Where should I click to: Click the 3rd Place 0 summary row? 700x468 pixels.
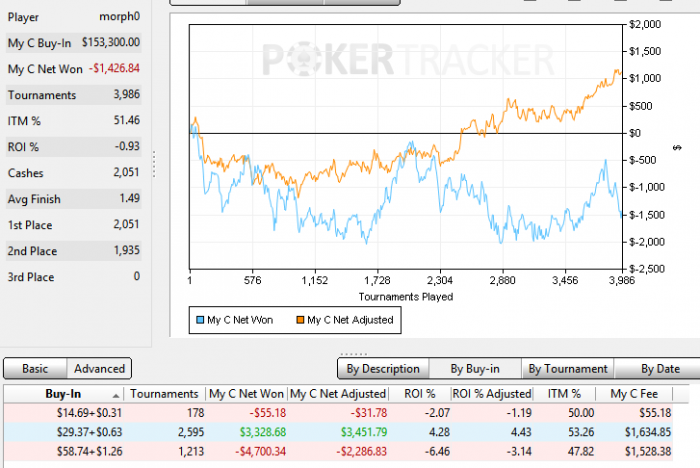point(74,277)
